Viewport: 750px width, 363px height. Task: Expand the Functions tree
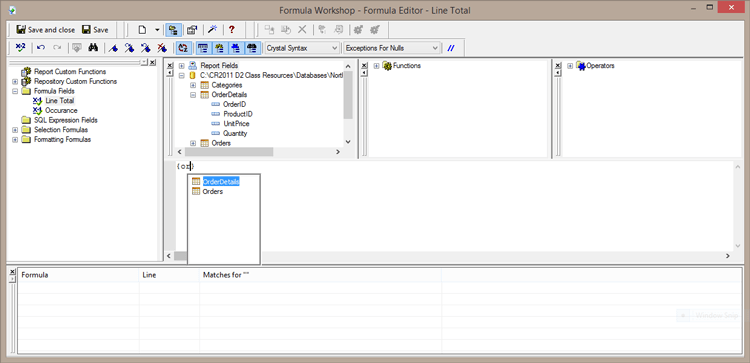376,66
